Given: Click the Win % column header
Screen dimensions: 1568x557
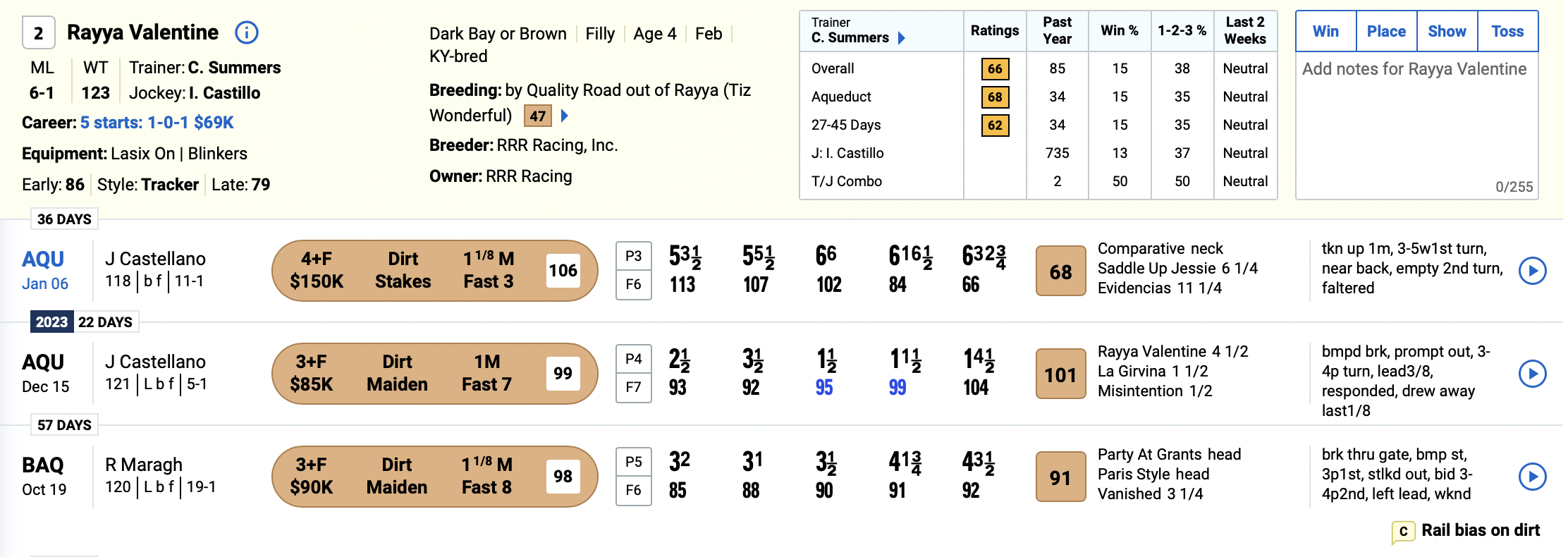Looking at the screenshot, I should tap(1120, 31).
